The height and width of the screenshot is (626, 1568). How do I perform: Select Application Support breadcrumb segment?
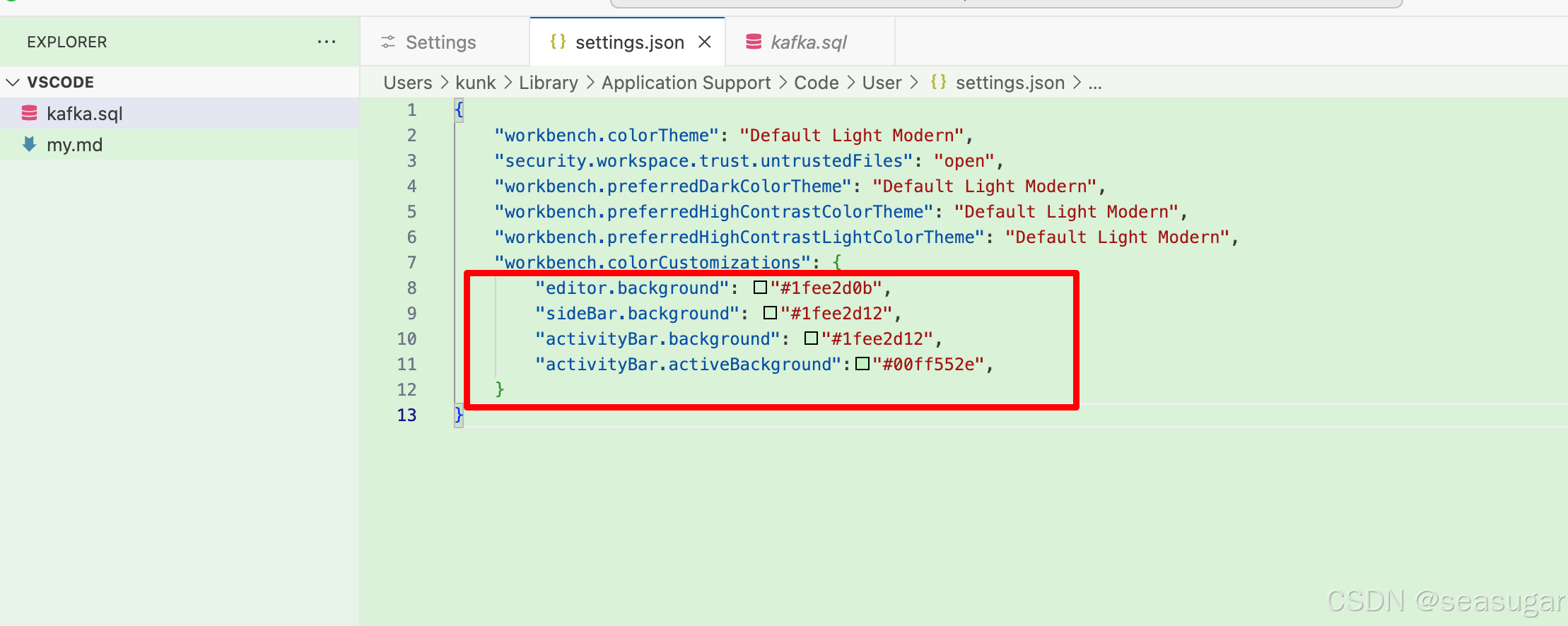(686, 83)
